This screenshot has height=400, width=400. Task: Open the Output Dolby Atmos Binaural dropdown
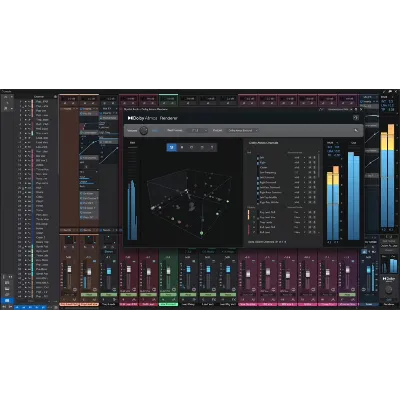coord(243,131)
